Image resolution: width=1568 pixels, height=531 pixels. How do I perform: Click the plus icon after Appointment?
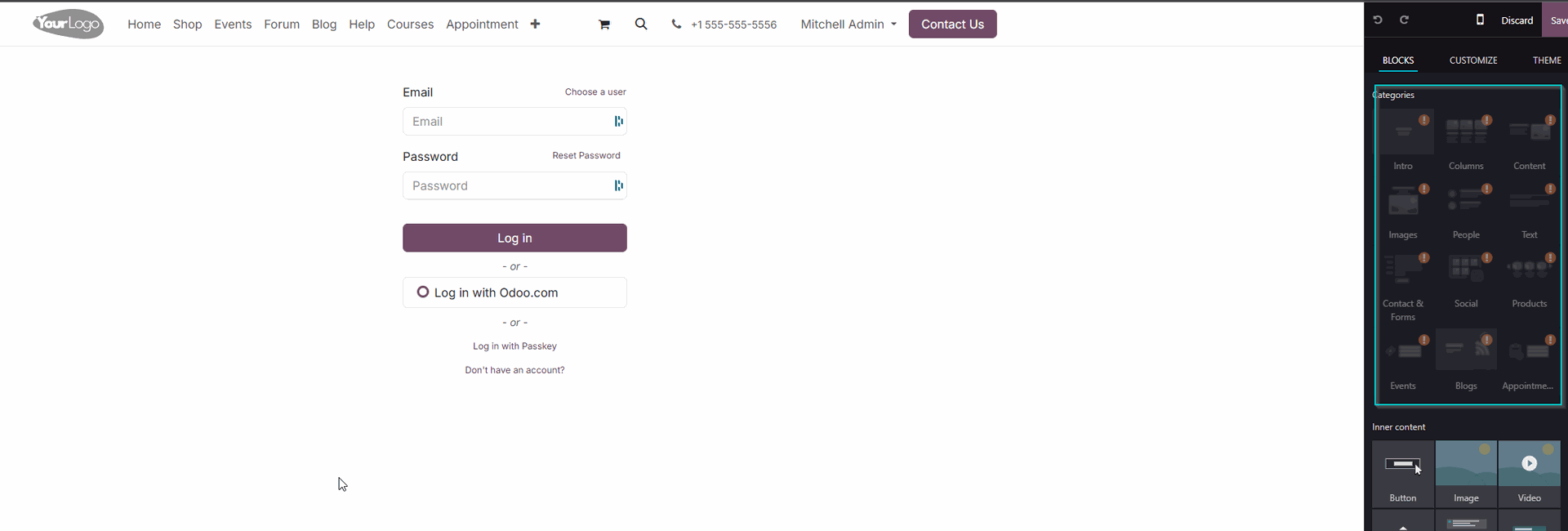coord(535,25)
